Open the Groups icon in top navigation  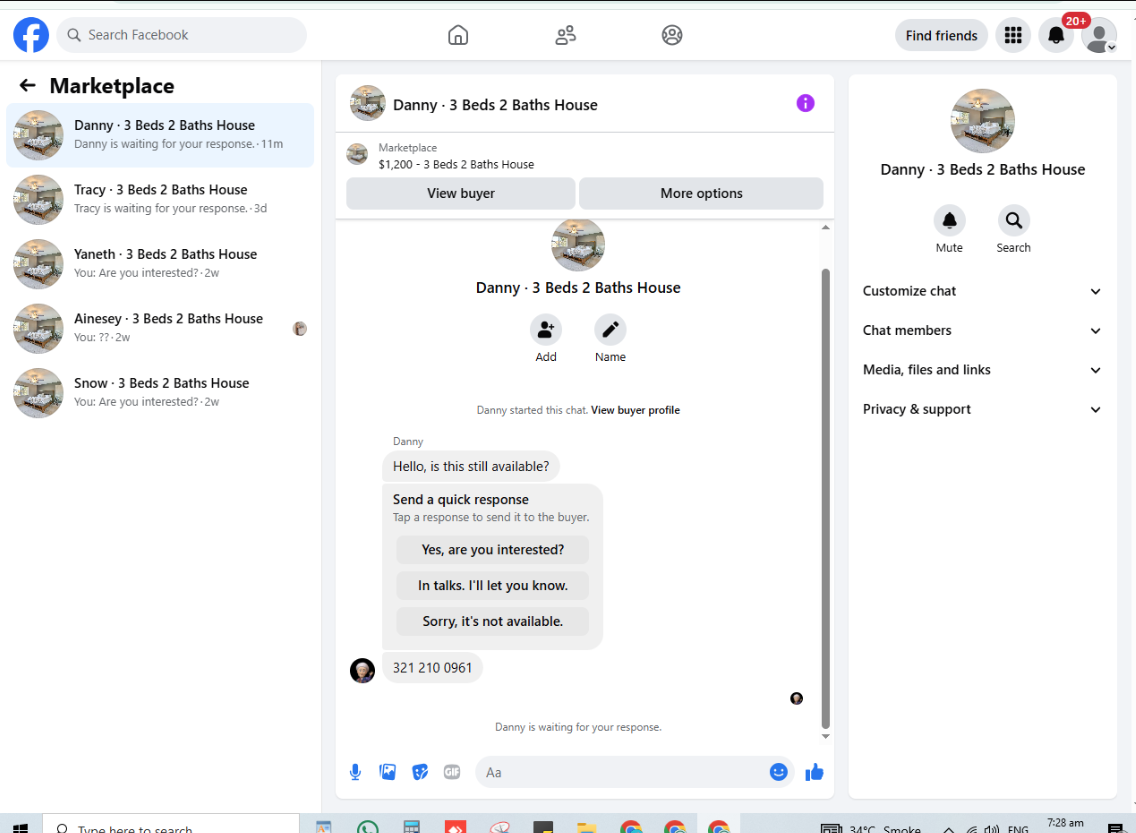(672, 35)
